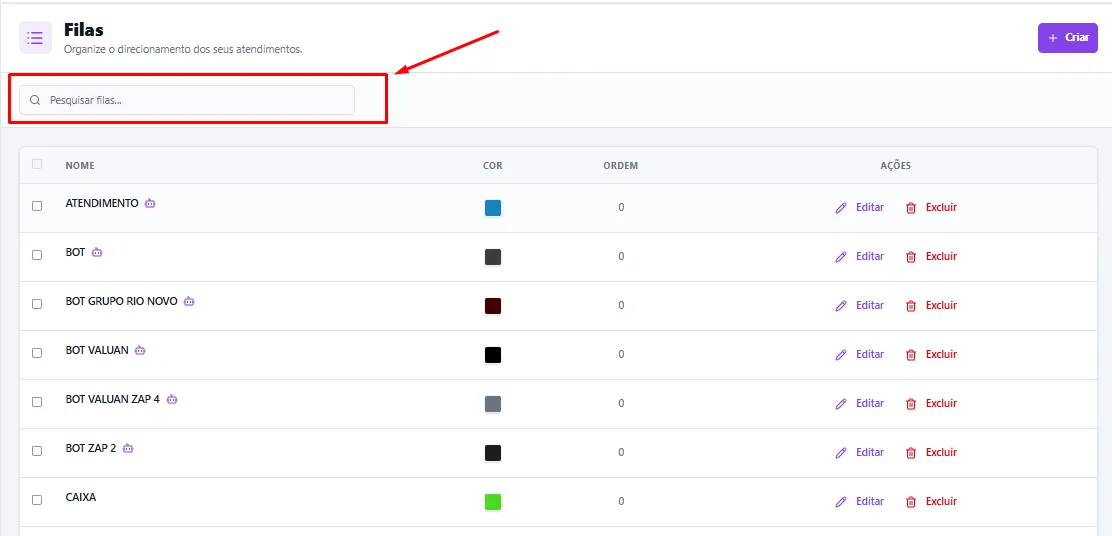
Task: Click the black color swatch for BOT VALUAN
Action: [493, 354]
